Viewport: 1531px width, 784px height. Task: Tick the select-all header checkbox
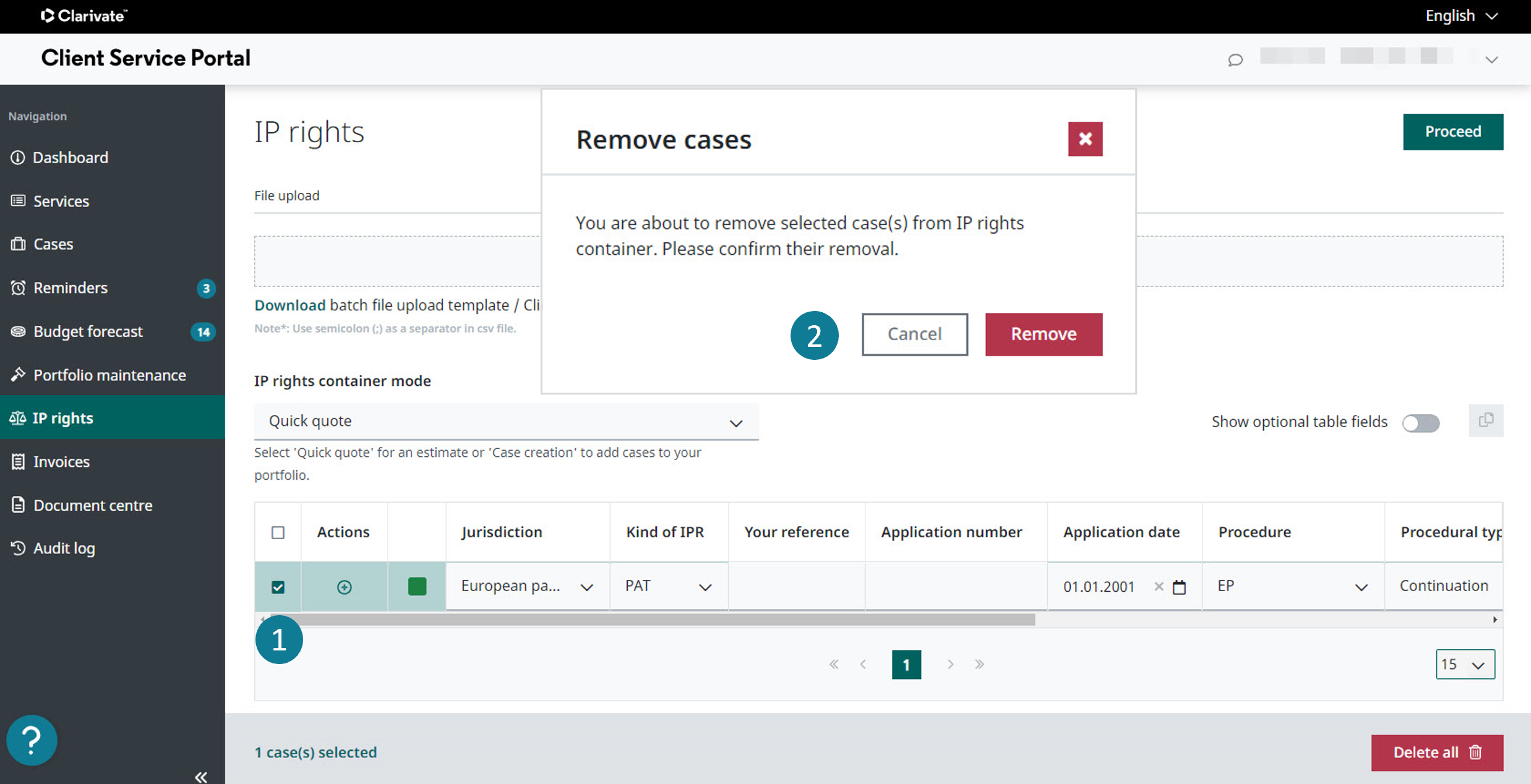[278, 532]
